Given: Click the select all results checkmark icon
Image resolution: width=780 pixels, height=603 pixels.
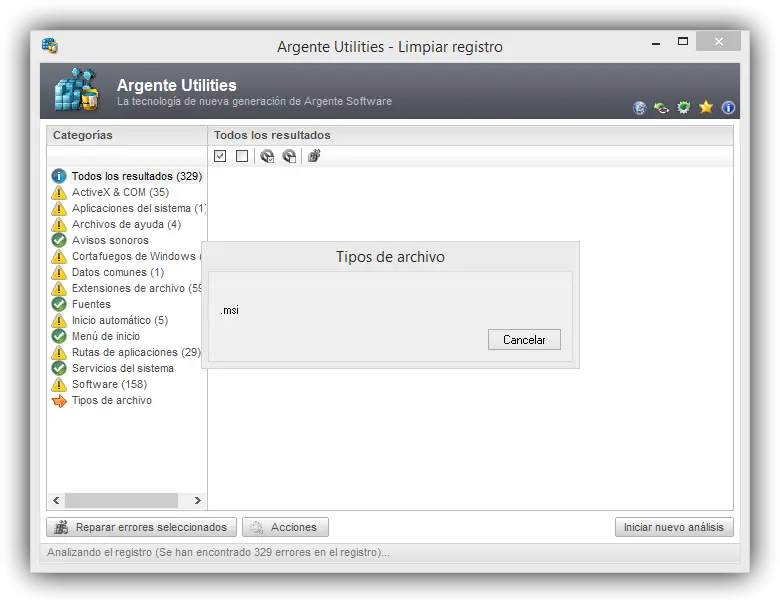Looking at the screenshot, I should (x=220, y=156).
